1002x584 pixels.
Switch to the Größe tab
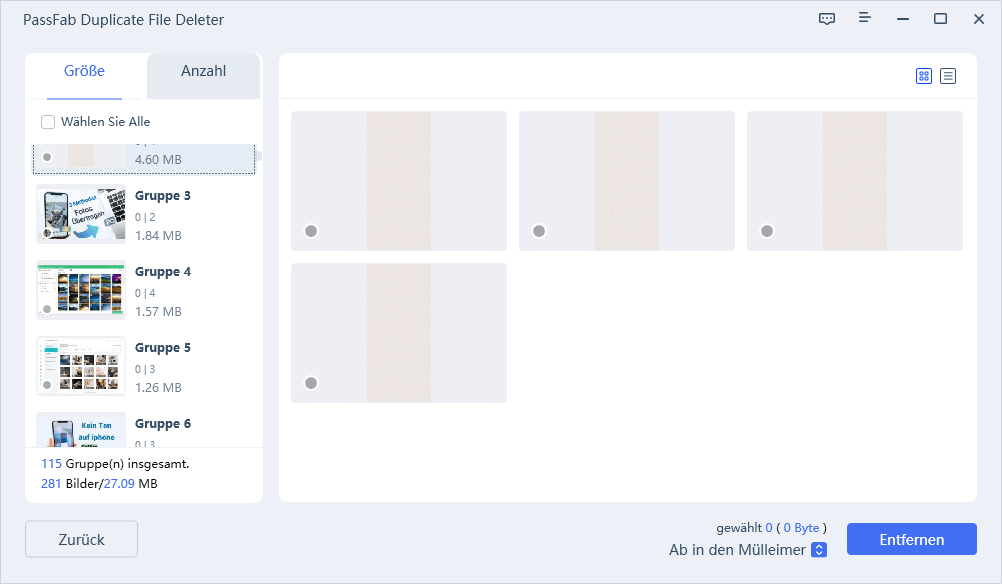point(85,72)
